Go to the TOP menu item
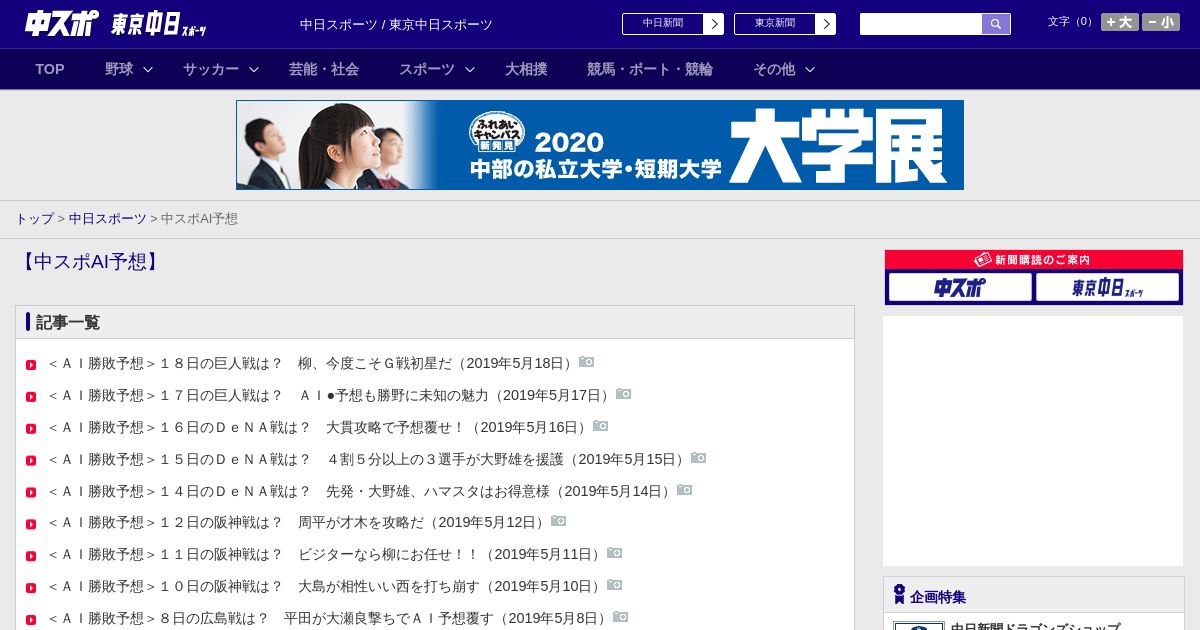 [50, 69]
